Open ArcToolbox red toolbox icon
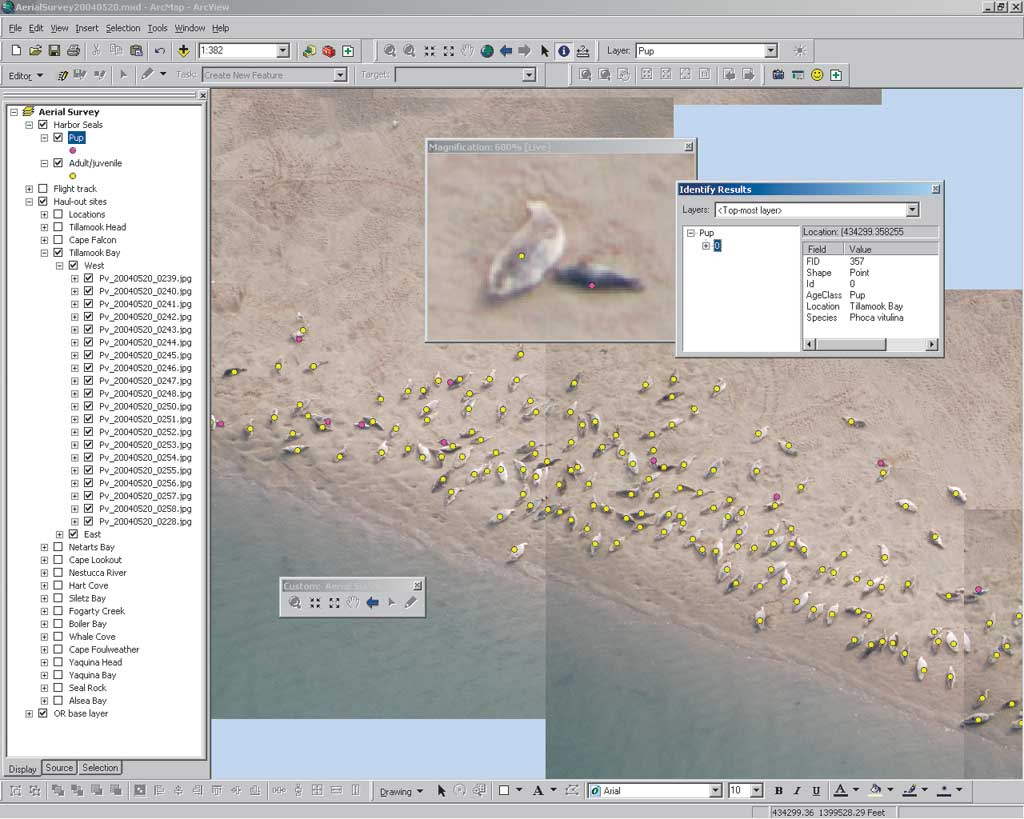The height and width of the screenshot is (819, 1024). pos(328,51)
